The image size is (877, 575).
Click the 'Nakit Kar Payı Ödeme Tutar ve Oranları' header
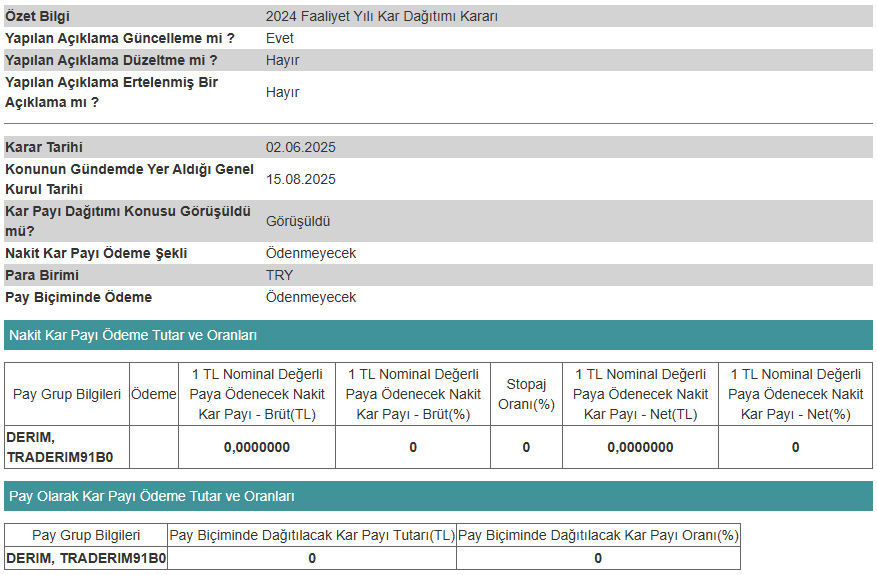[x=438, y=335]
